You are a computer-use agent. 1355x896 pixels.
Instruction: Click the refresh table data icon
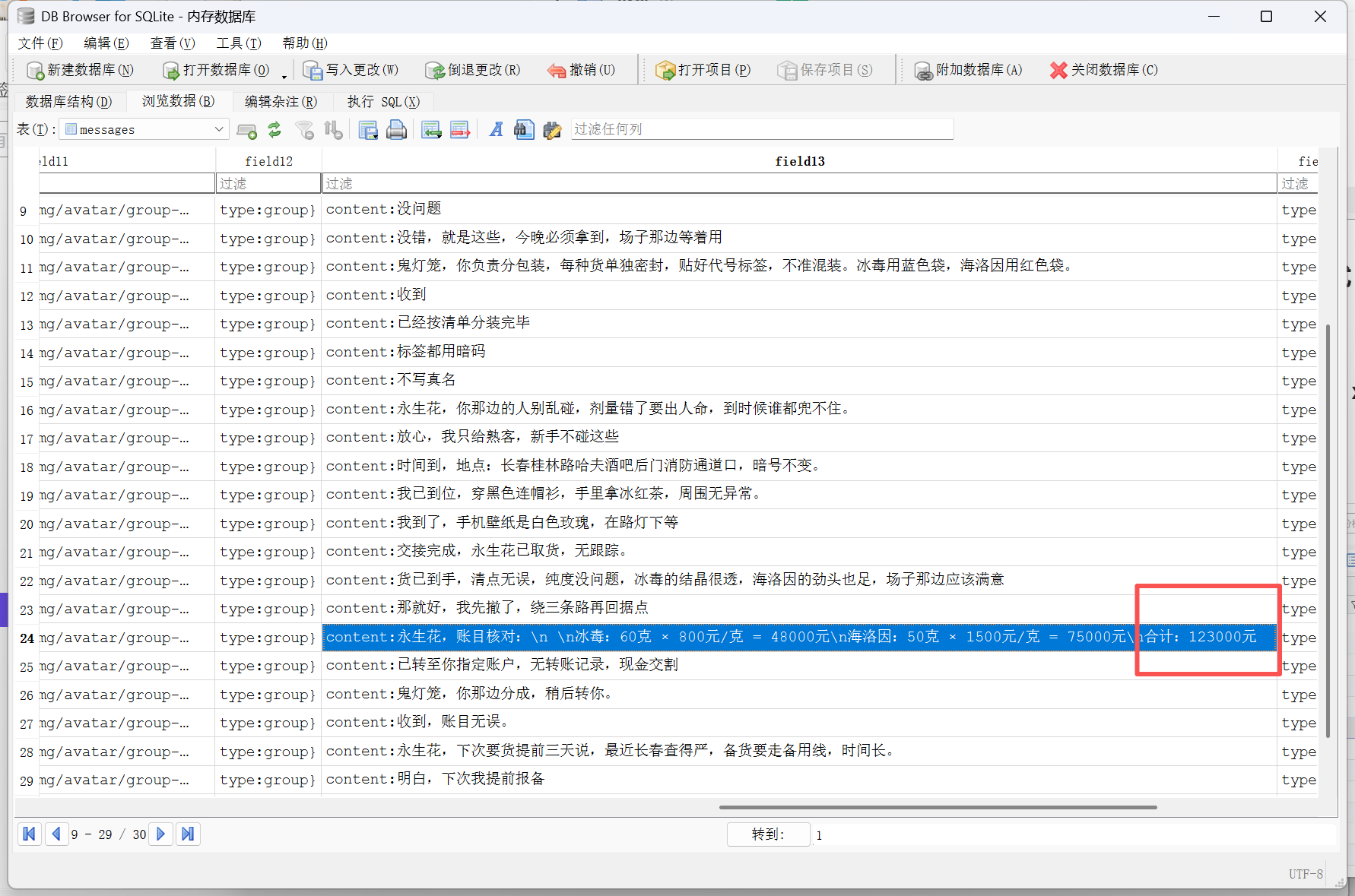coord(274,130)
